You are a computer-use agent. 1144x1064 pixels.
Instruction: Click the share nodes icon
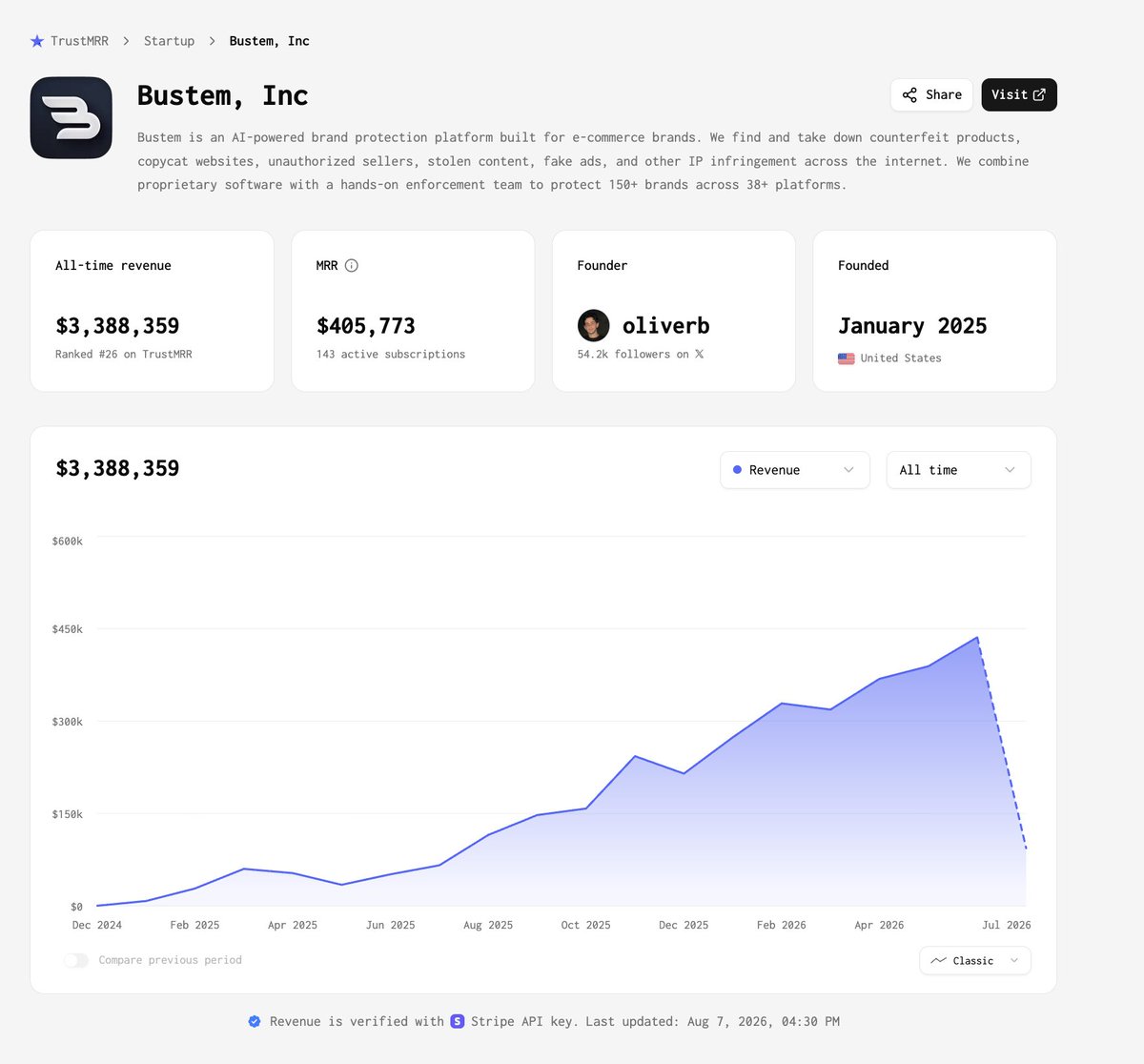[x=909, y=94]
